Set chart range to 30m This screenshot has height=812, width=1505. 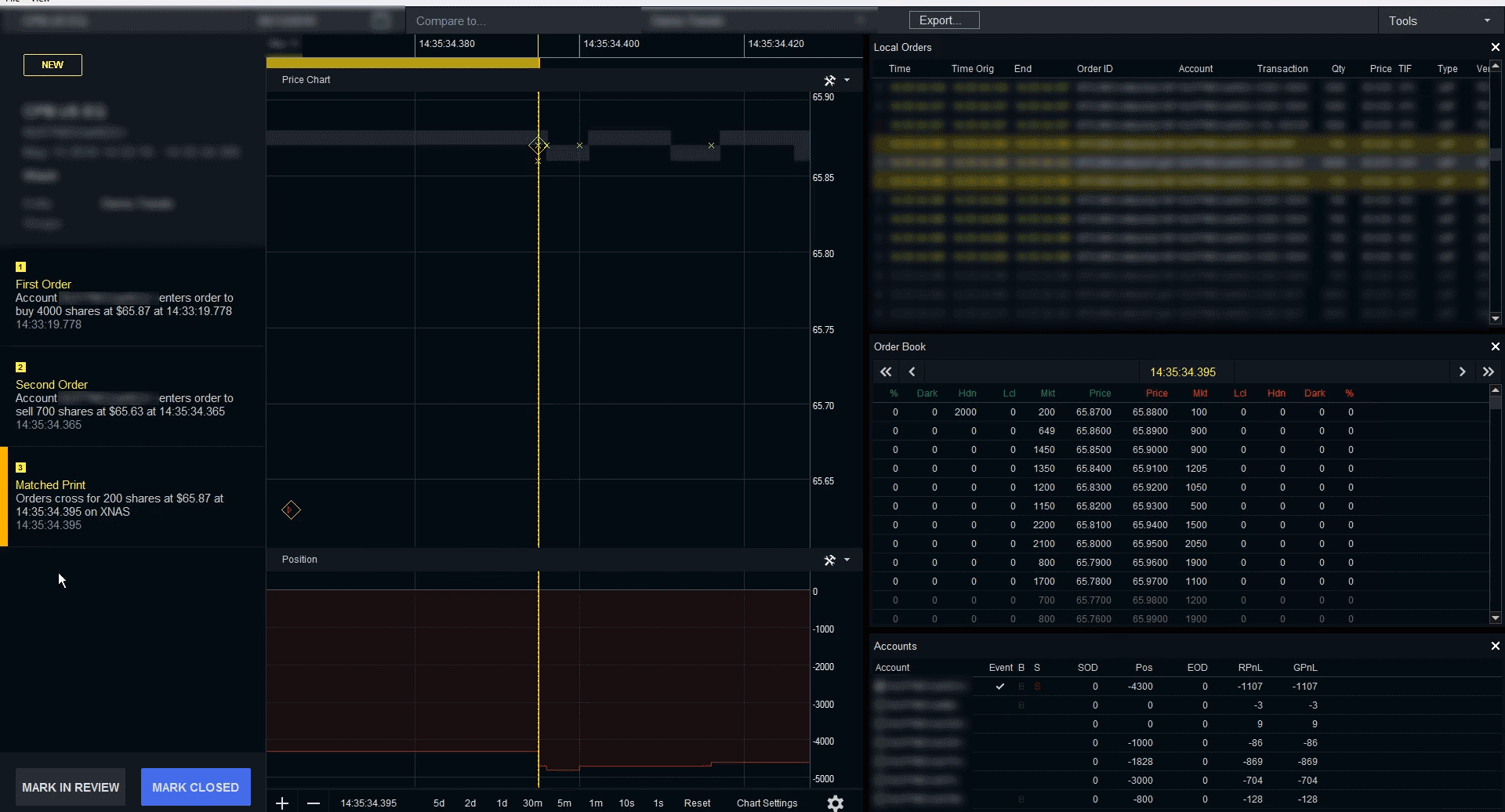click(x=532, y=803)
